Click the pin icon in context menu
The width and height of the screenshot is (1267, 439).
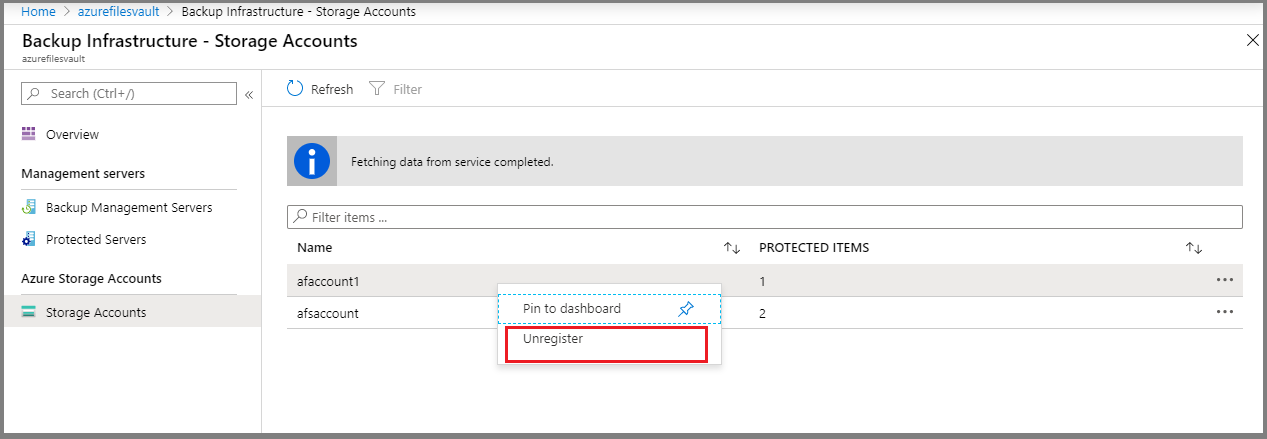point(685,309)
